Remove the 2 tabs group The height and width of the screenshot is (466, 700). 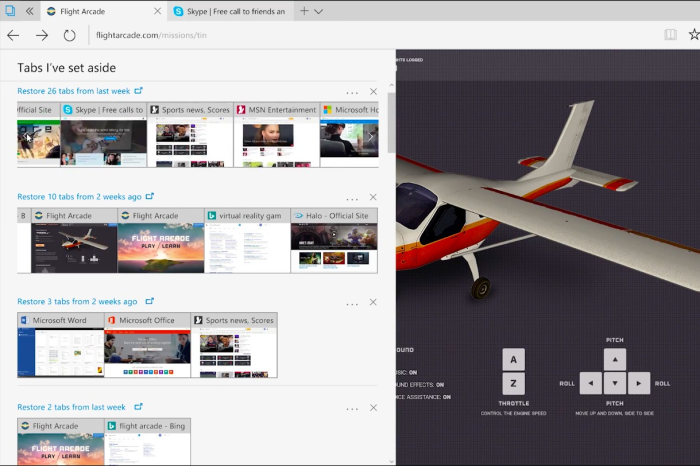click(373, 408)
